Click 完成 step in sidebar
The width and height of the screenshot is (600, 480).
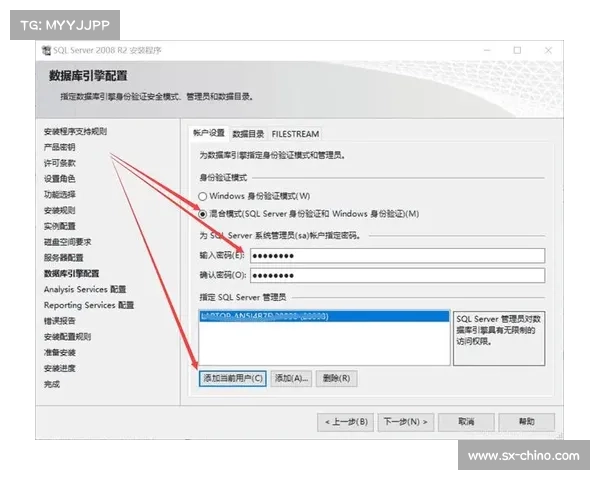pyautogui.click(x=52, y=384)
